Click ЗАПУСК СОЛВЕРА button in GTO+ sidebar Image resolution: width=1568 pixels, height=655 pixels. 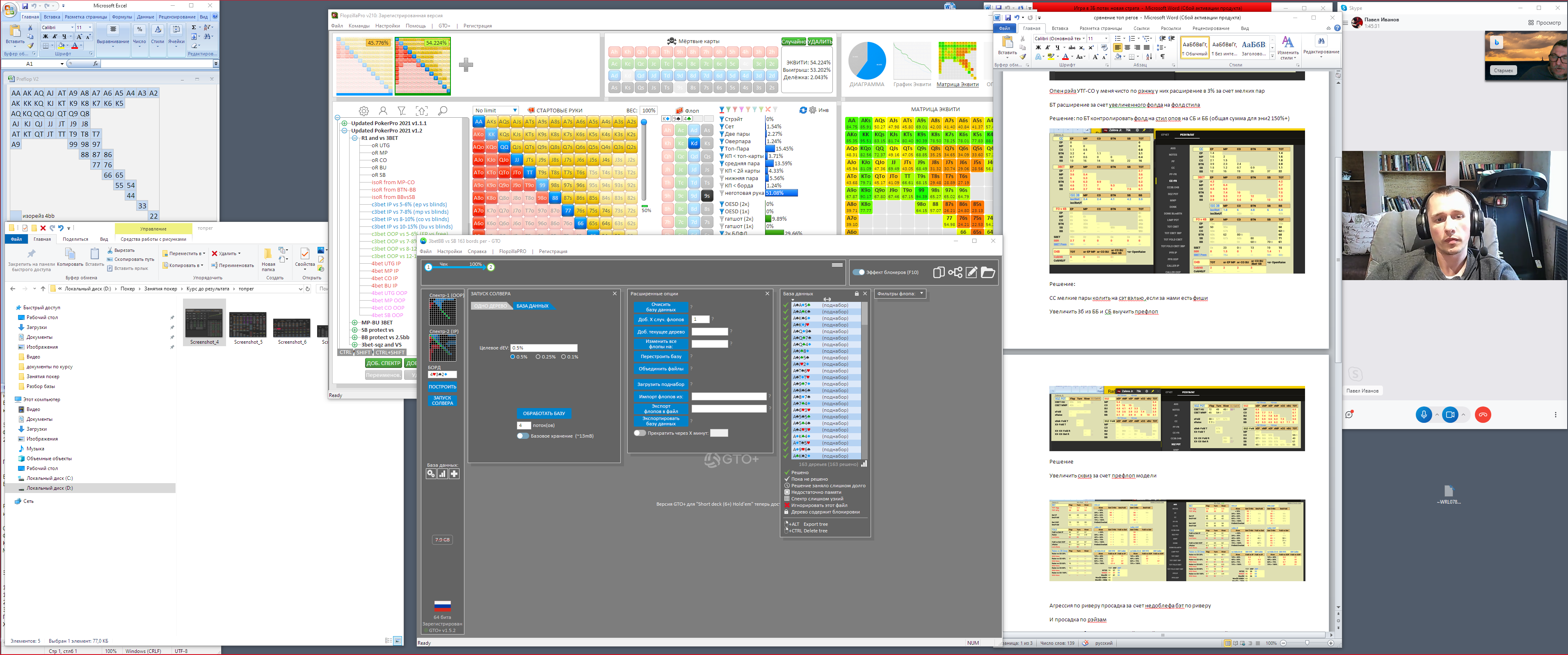pyautogui.click(x=442, y=400)
